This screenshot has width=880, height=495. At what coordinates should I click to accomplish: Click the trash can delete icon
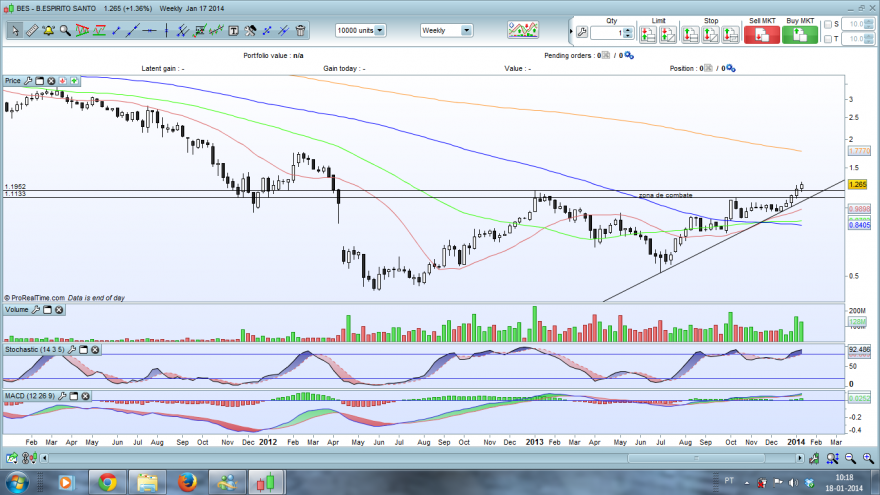coord(301,31)
